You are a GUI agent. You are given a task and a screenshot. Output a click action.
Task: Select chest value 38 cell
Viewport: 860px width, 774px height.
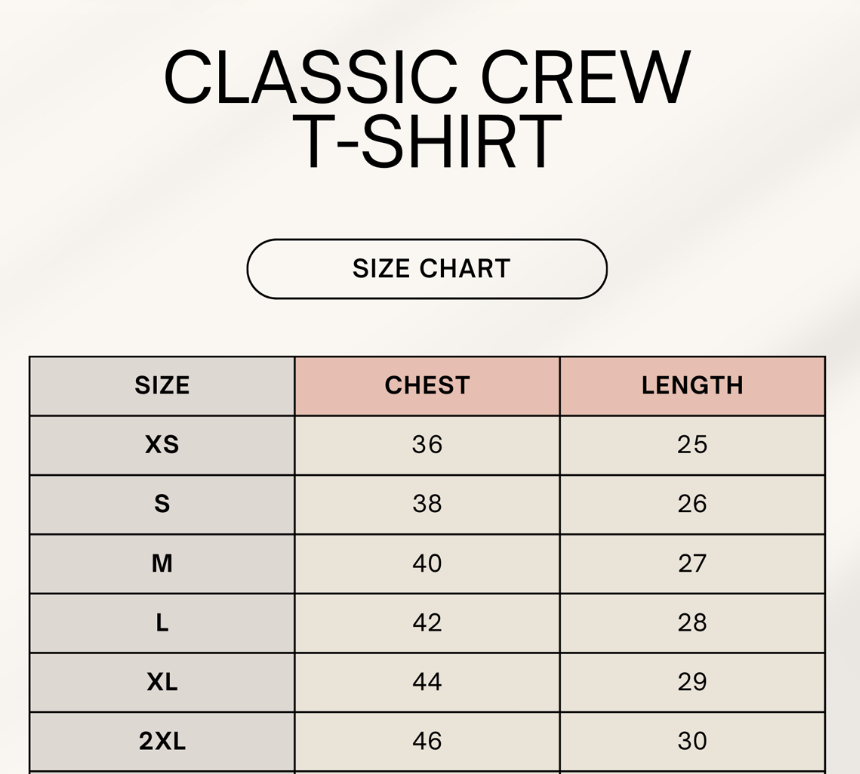coord(427,504)
